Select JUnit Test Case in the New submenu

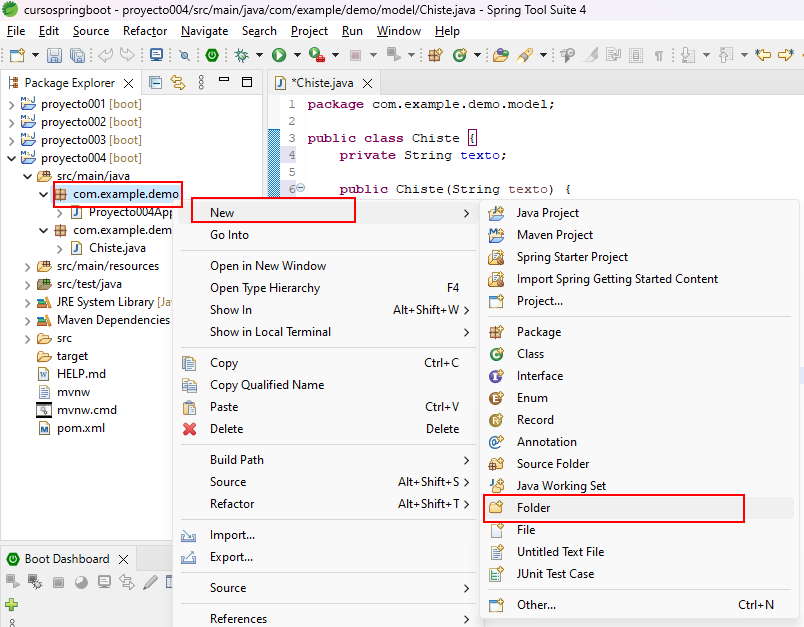(x=640, y=574)
